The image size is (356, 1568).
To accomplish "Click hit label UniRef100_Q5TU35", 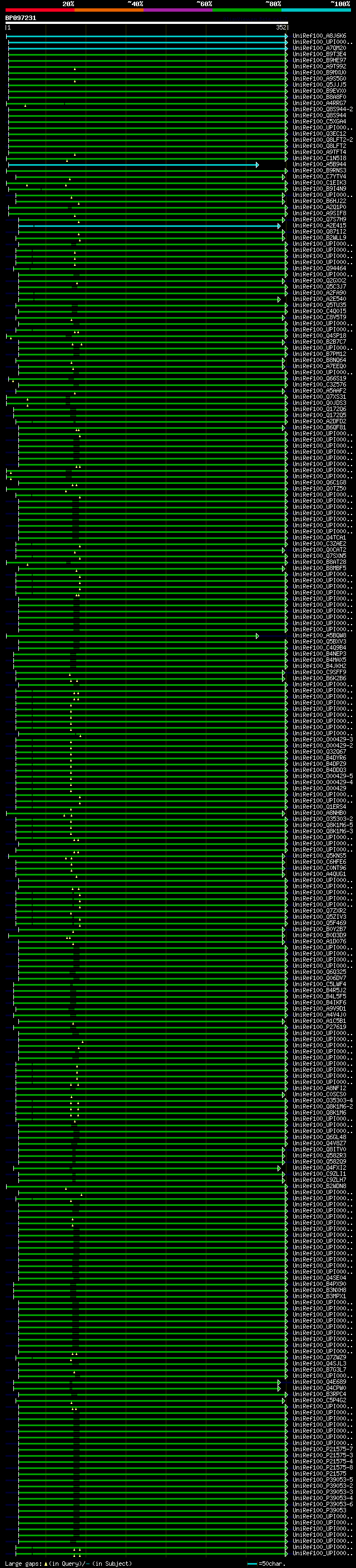I will (319, 305).
